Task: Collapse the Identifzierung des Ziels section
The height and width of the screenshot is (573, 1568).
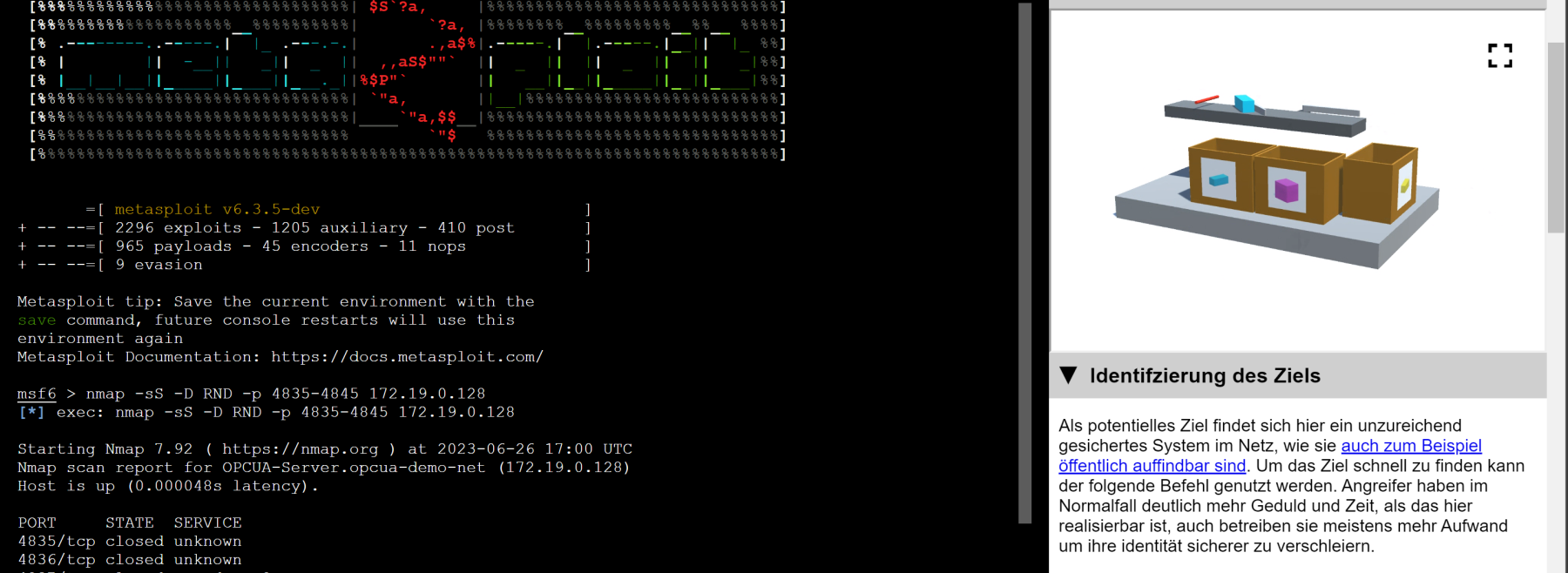Action: 1068,375
